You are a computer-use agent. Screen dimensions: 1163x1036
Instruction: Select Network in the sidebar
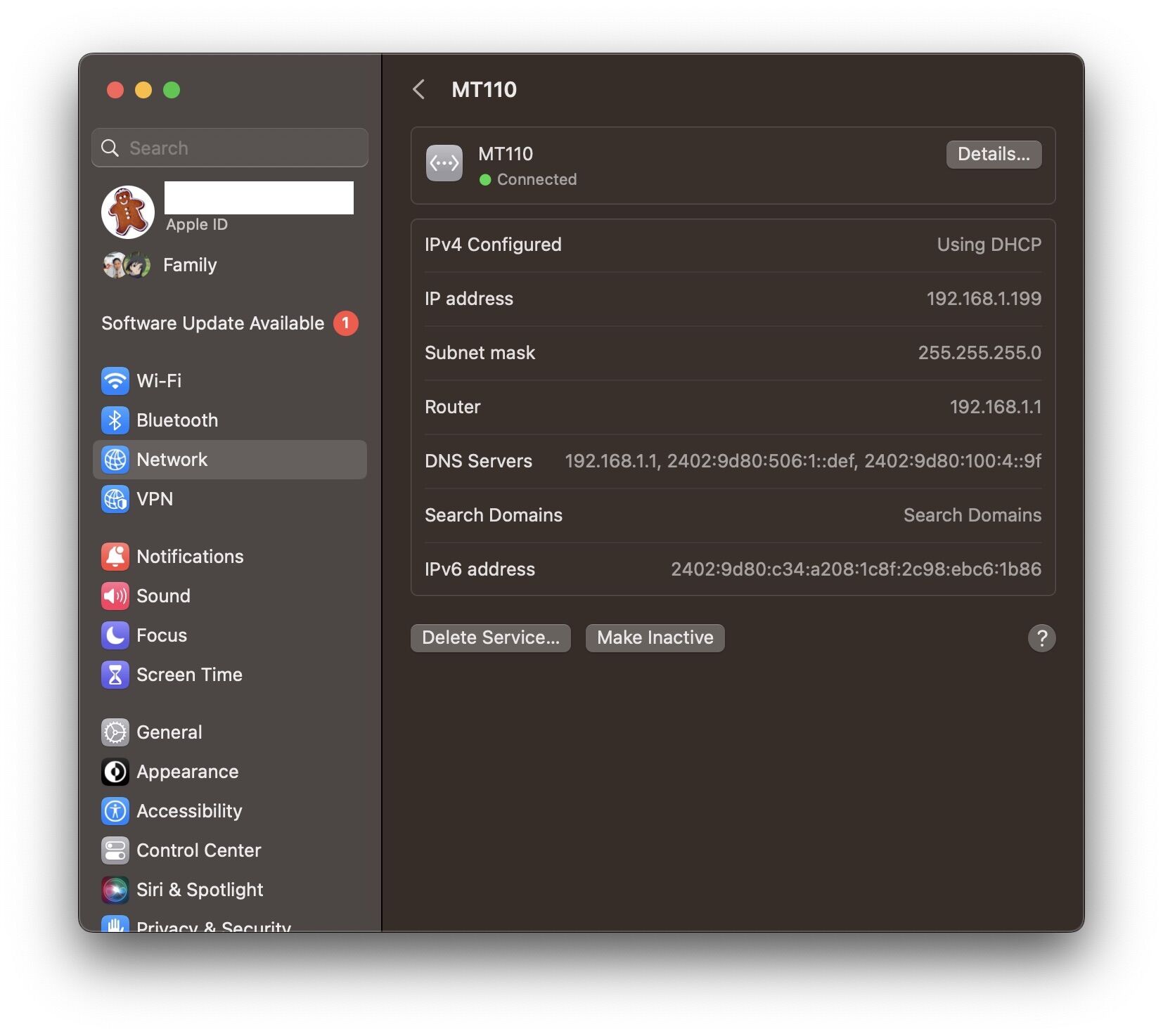click(x=230, y=460)
